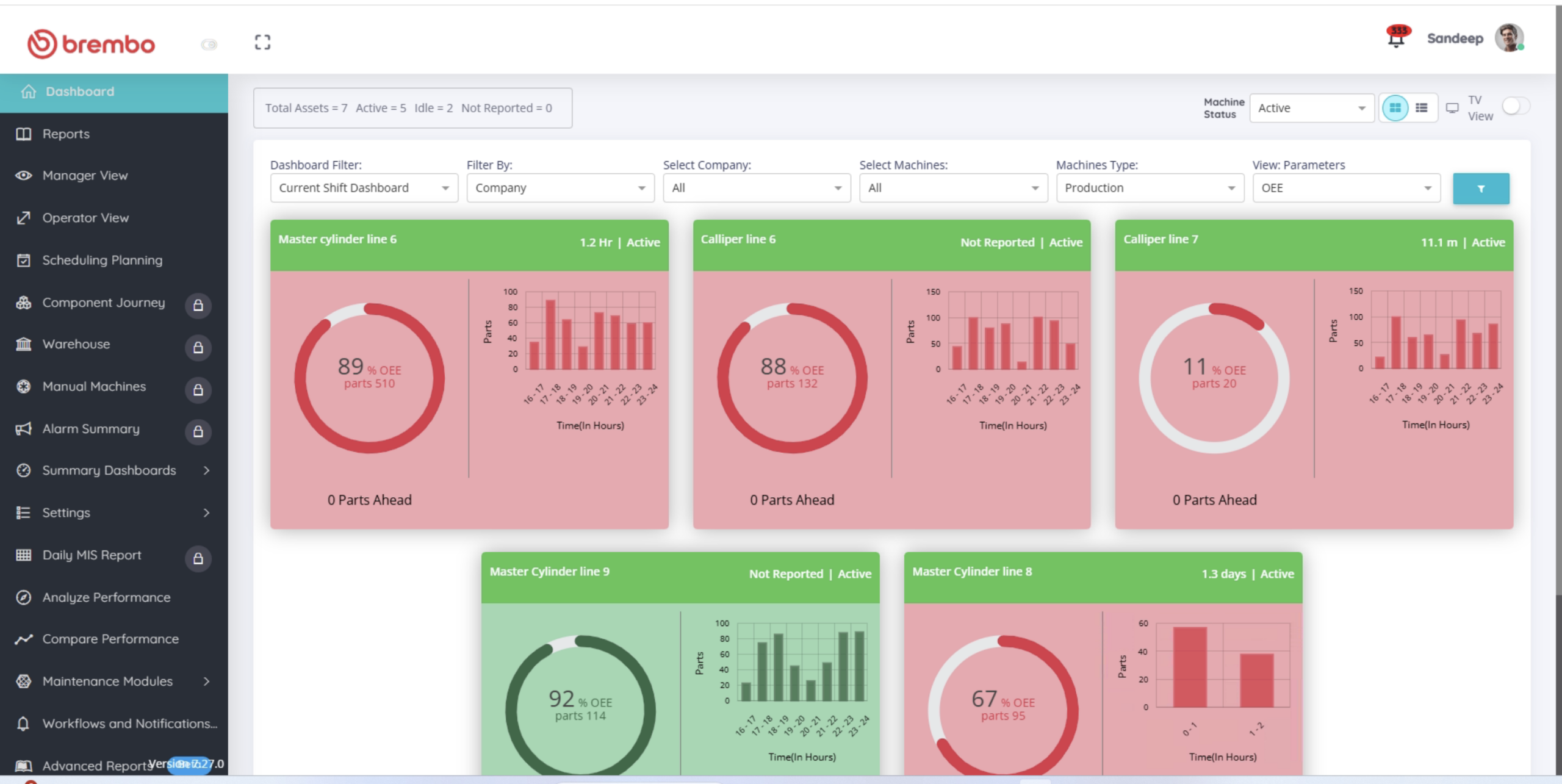Enter fullscreen mode with the expand icon
1562x784 pixels.
[x=262, y=42]
